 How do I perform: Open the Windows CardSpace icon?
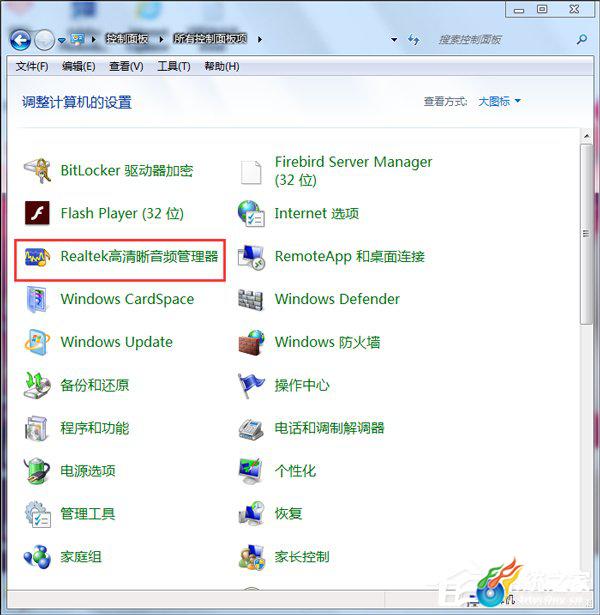(x=37, y=299)
